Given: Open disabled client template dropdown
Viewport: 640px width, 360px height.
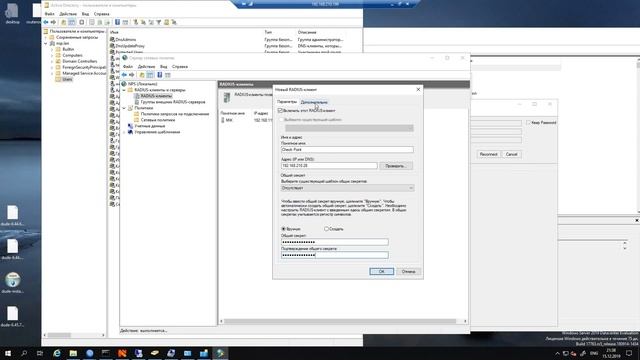Looking at the screenshot, I should click(x=349, y=128).
